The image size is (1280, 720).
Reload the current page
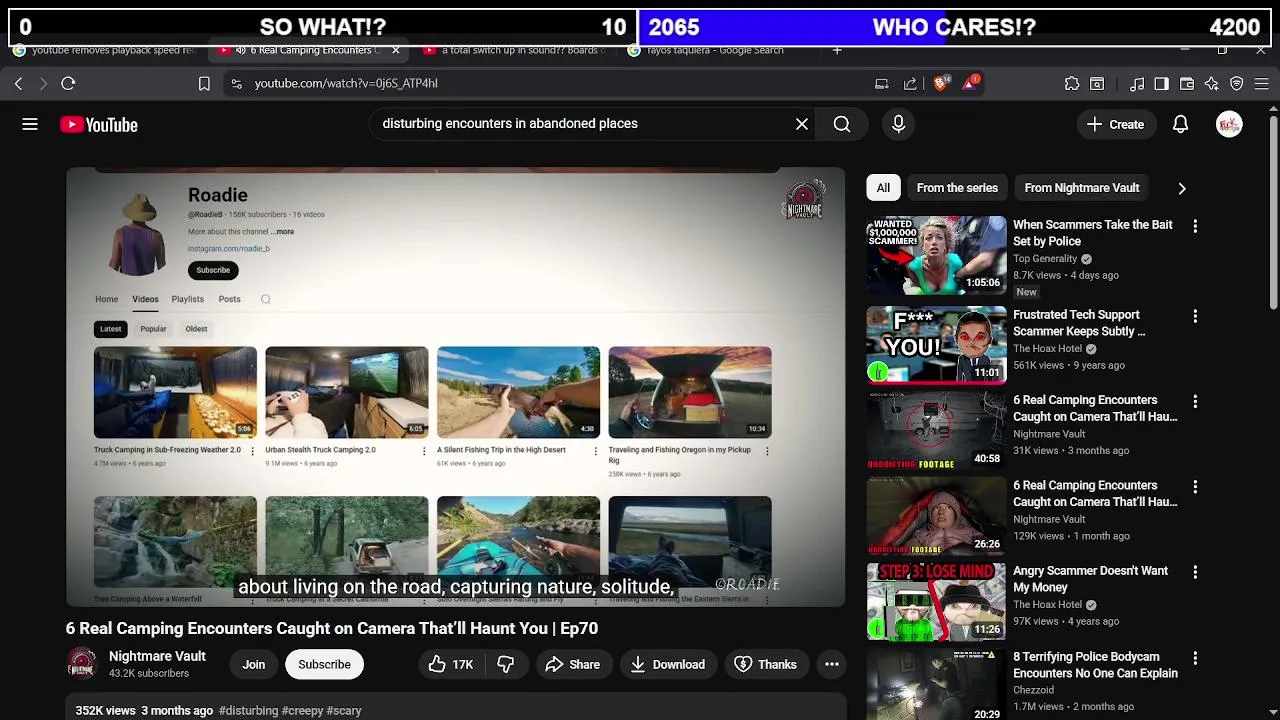tap(68, 84)
